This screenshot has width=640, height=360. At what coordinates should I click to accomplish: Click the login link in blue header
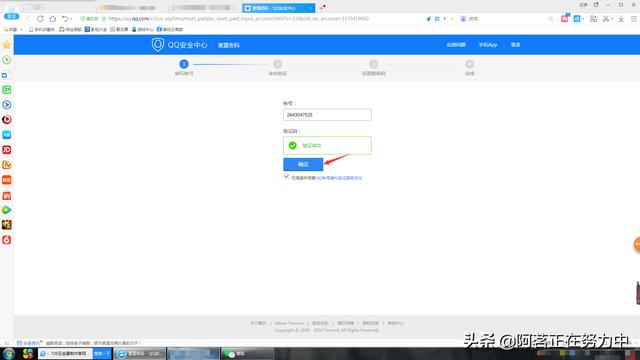[x=516, y=45]
